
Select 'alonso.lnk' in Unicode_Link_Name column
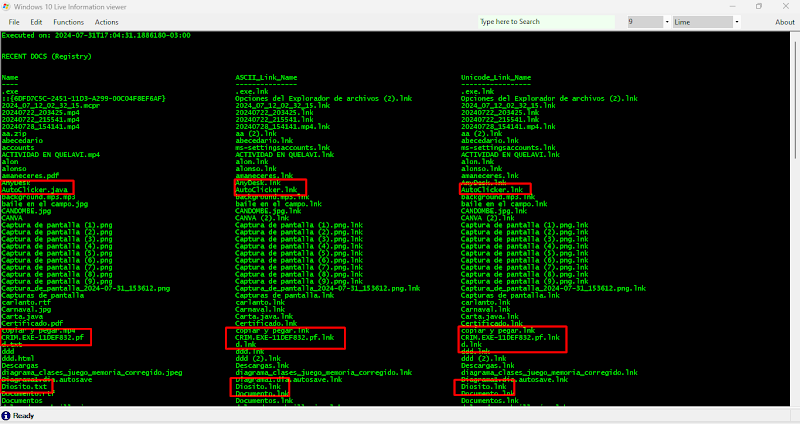pos(482,168)
